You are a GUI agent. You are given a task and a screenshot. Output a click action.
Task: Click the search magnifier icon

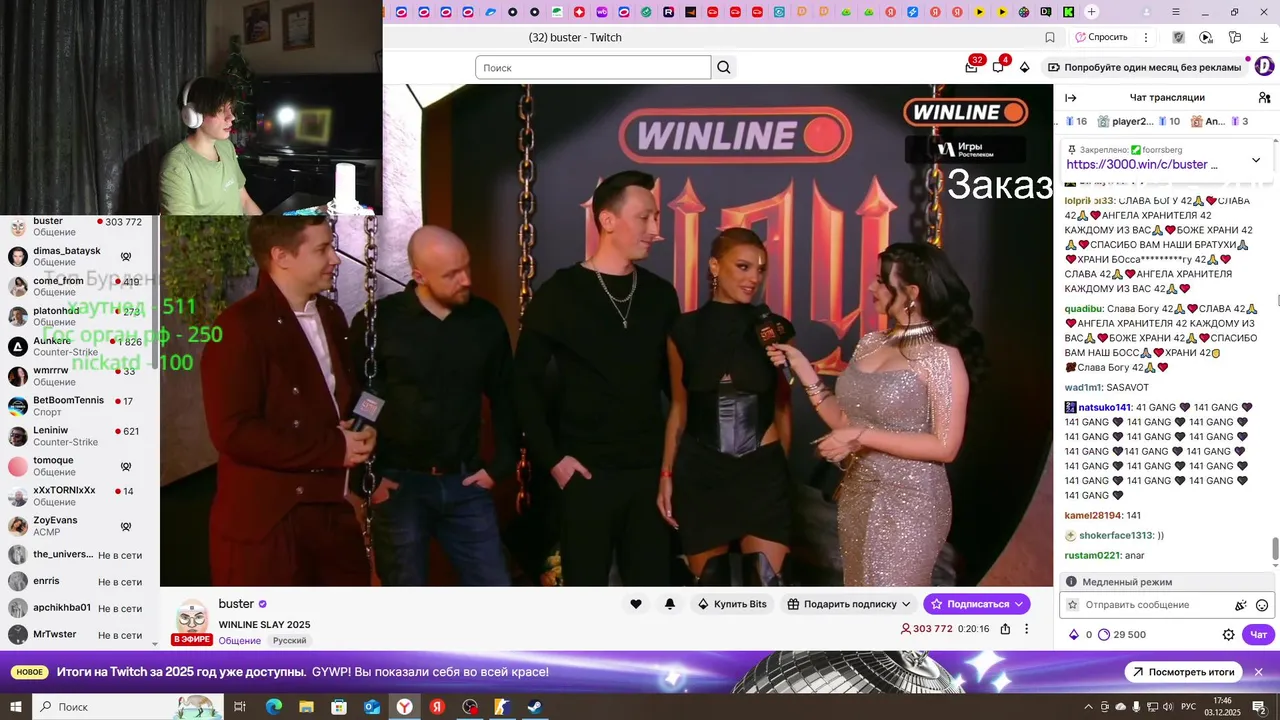(724, 67)
